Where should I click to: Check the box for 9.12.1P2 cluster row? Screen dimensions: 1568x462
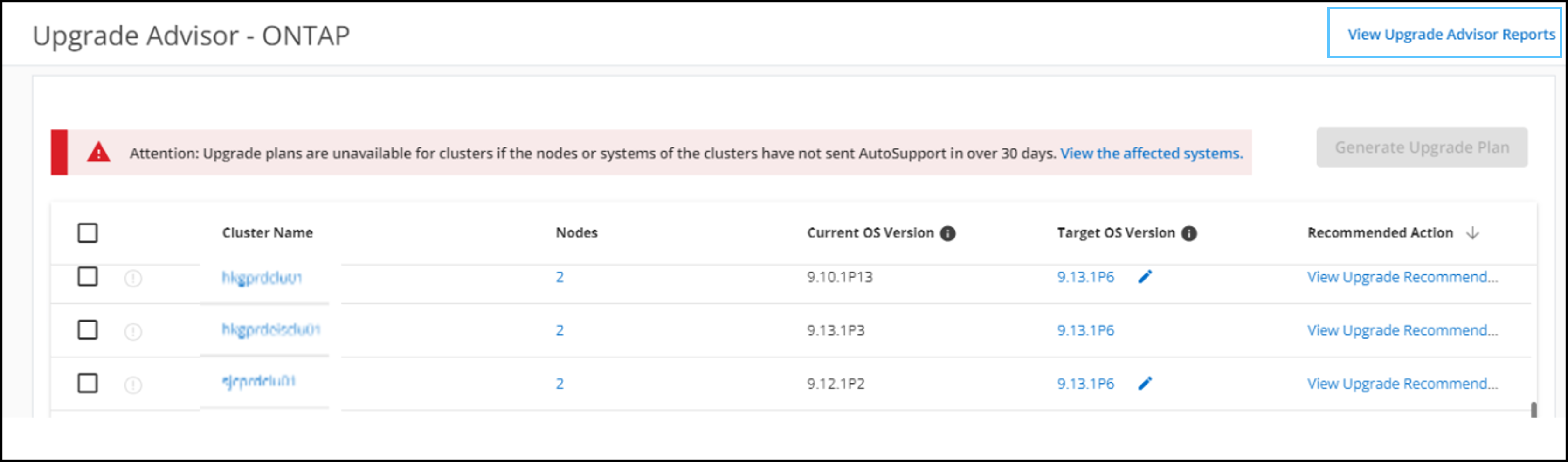(88, 384)
